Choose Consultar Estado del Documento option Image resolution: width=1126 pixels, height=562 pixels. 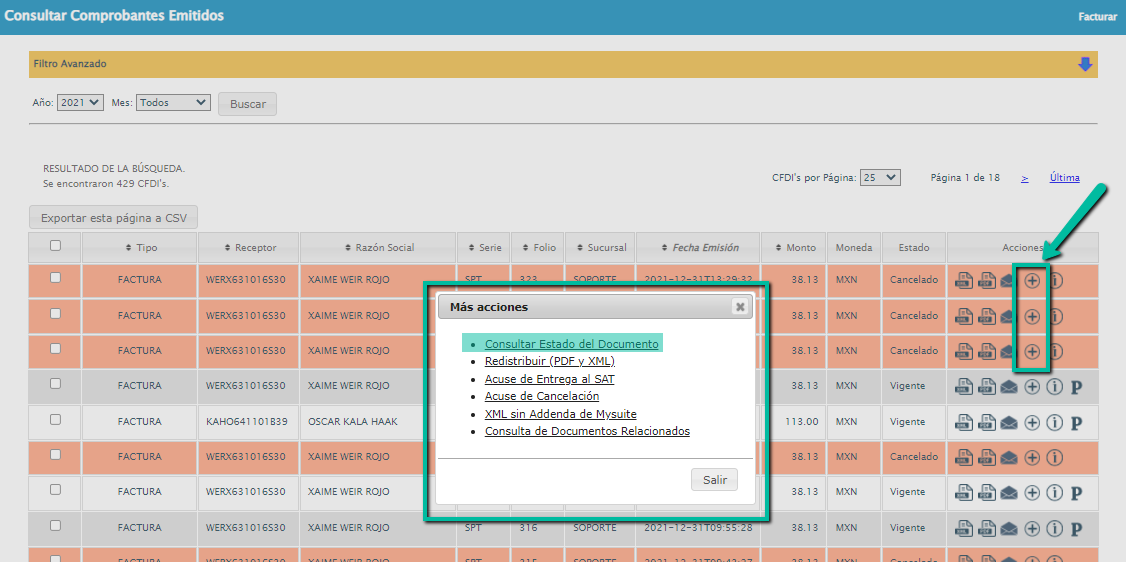(571, 344)
